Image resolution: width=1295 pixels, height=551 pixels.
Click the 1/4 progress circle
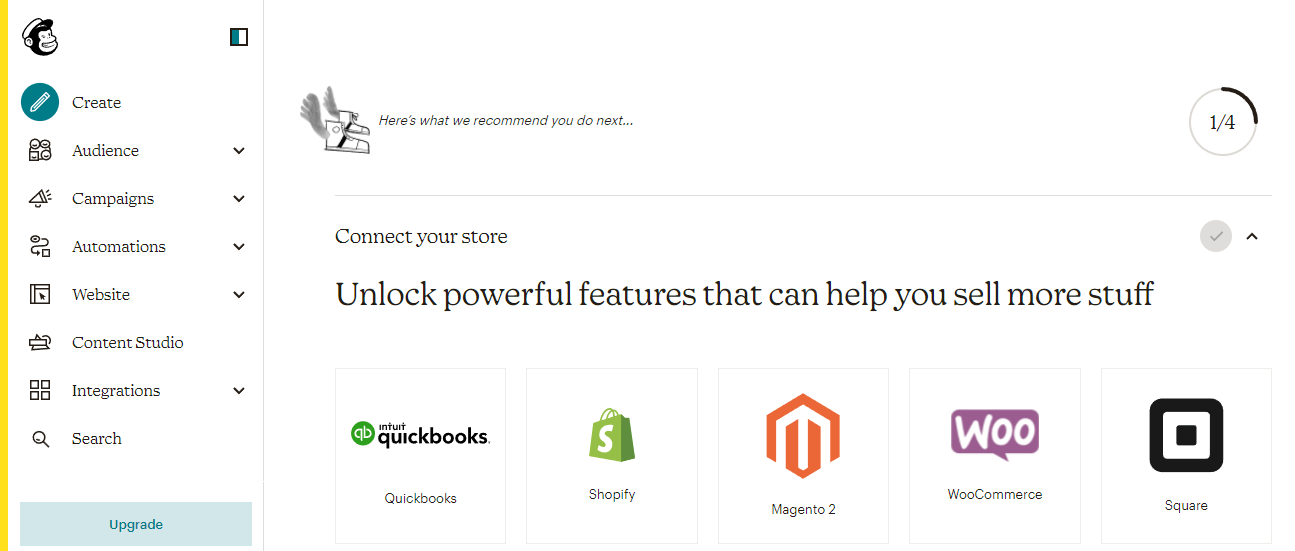coord(1222,123)
